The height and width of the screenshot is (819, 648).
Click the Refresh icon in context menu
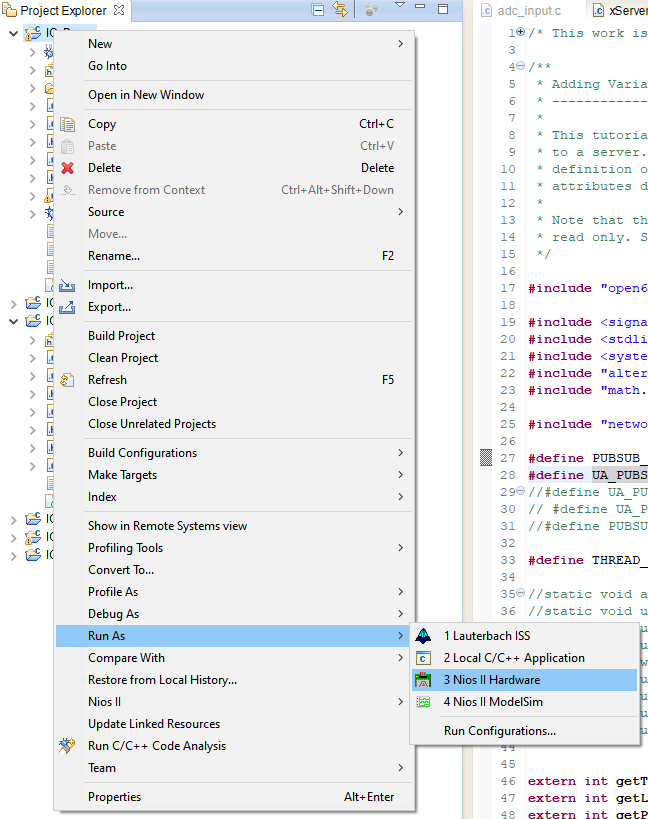pos(68,380)
